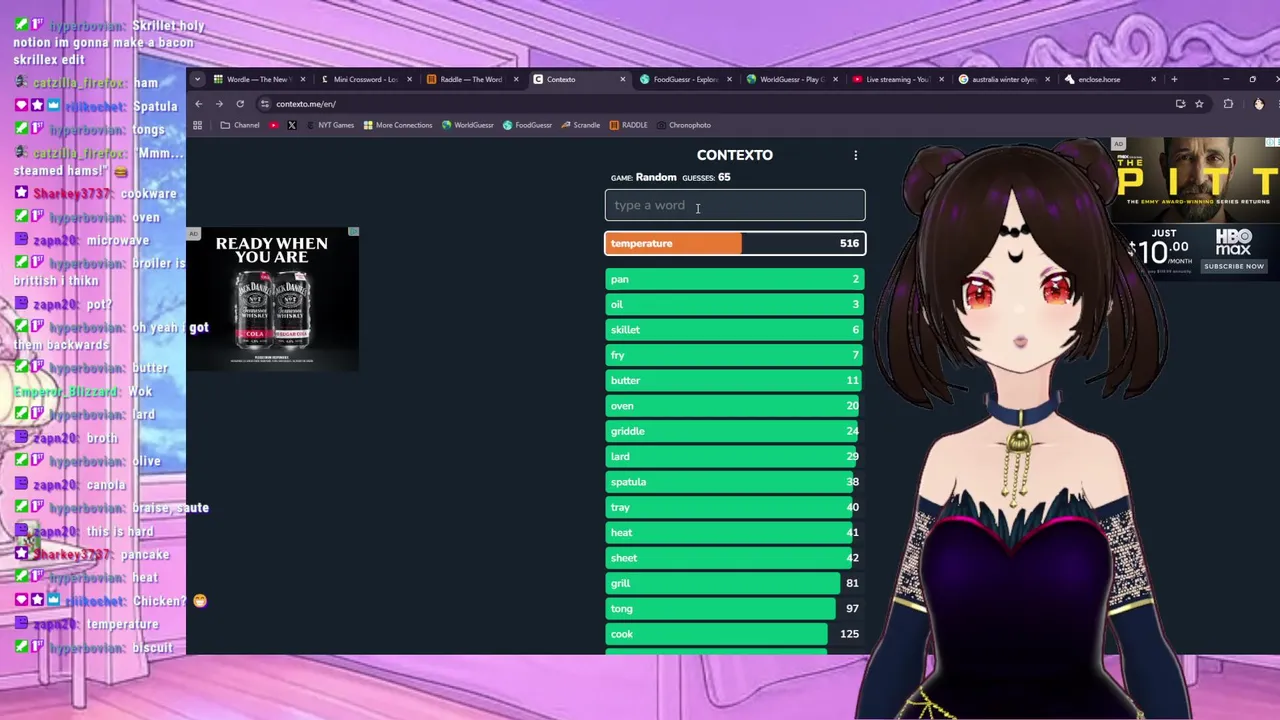Select the 'sheet' guess row
1280x720 pixels.
[x=735, y=557]
